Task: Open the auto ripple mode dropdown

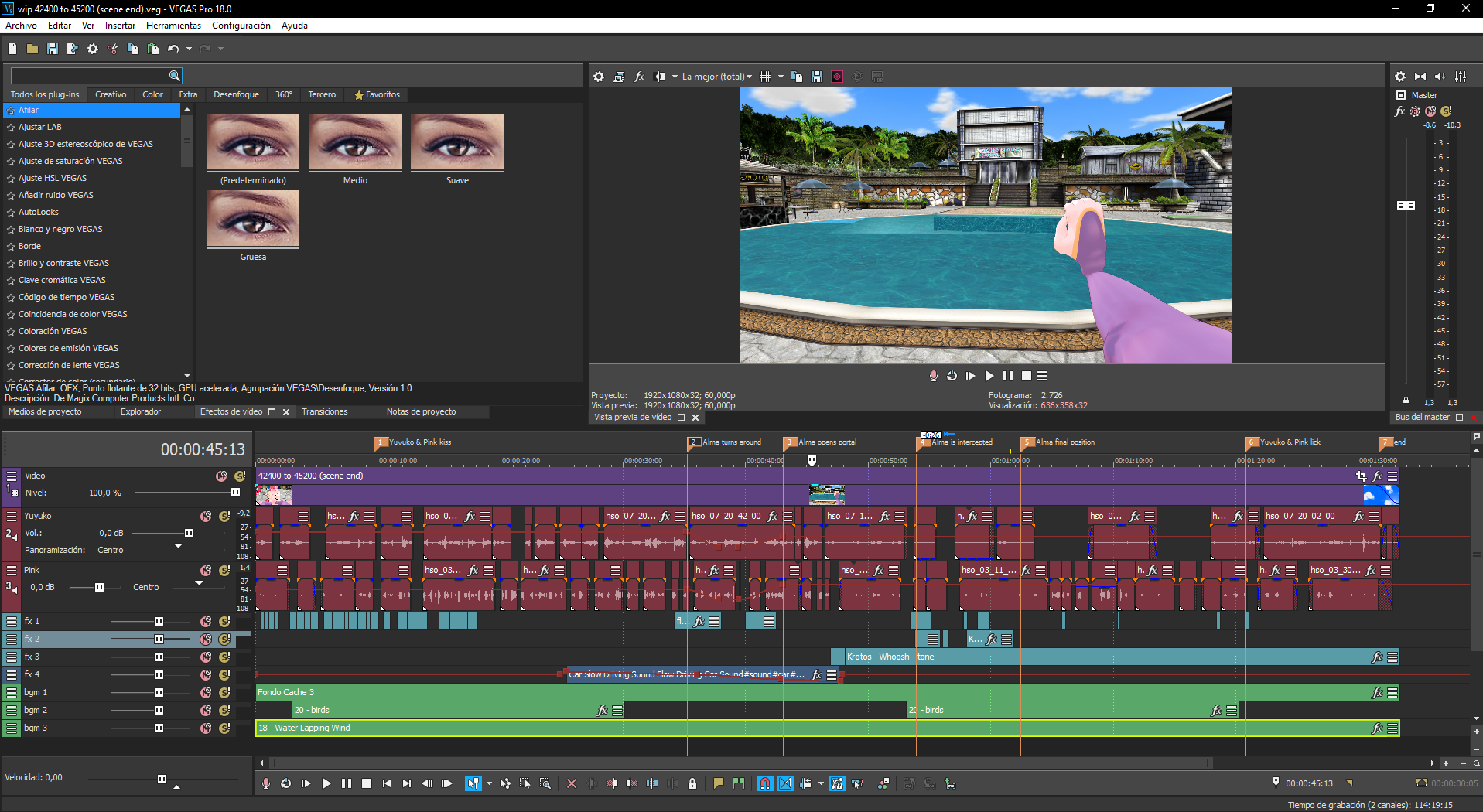Action: click(821, 783)
